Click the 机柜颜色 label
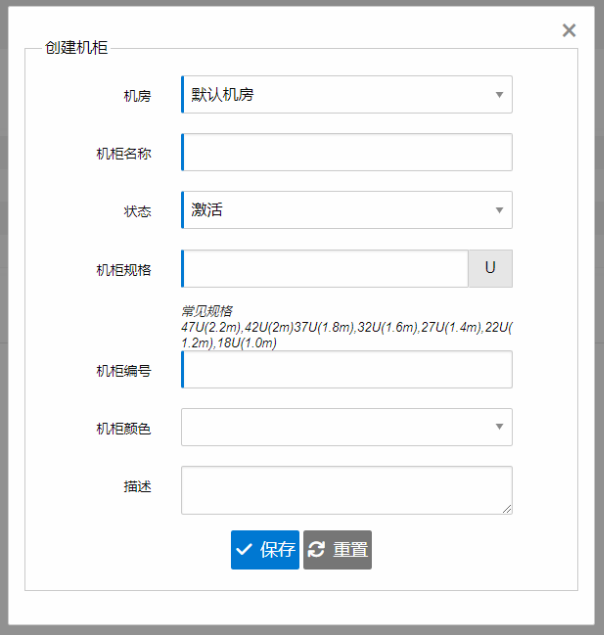This screenshot has width=604, height=635. point(124,428)
